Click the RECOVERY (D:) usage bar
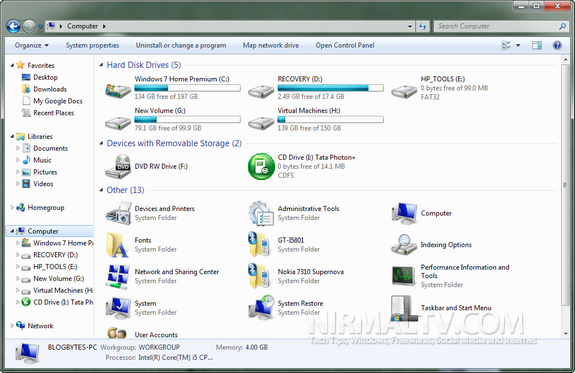 coord(330,88)
